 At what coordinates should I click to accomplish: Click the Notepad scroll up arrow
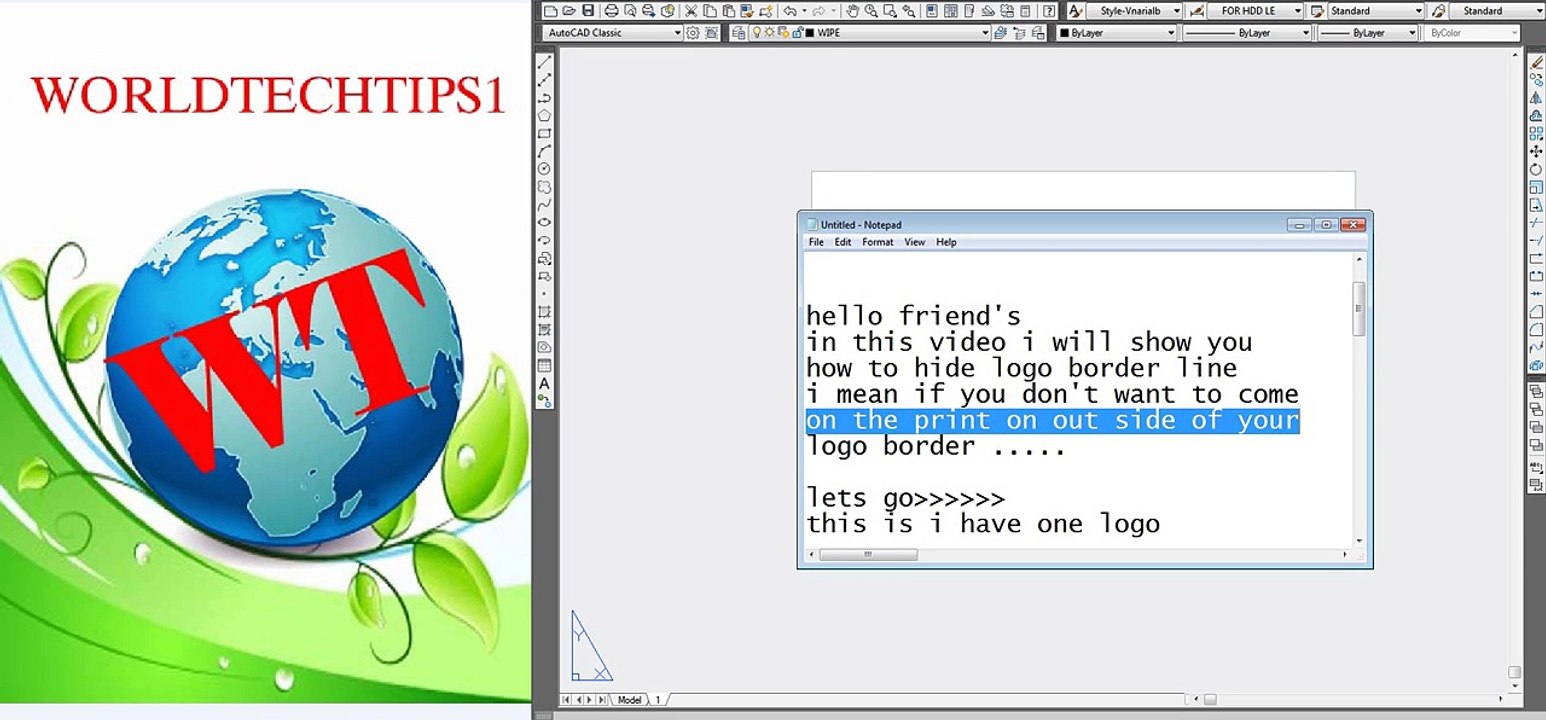[1359, 260]
